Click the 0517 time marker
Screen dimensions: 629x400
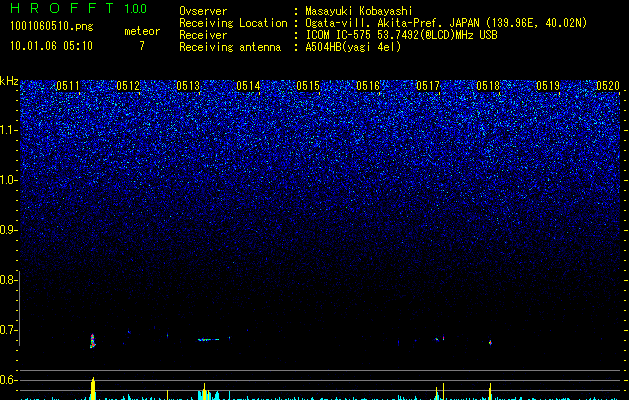point(428,86)
